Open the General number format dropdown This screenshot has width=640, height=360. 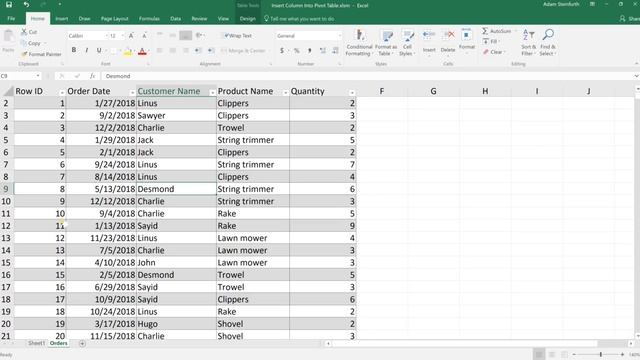pos(340,36)
